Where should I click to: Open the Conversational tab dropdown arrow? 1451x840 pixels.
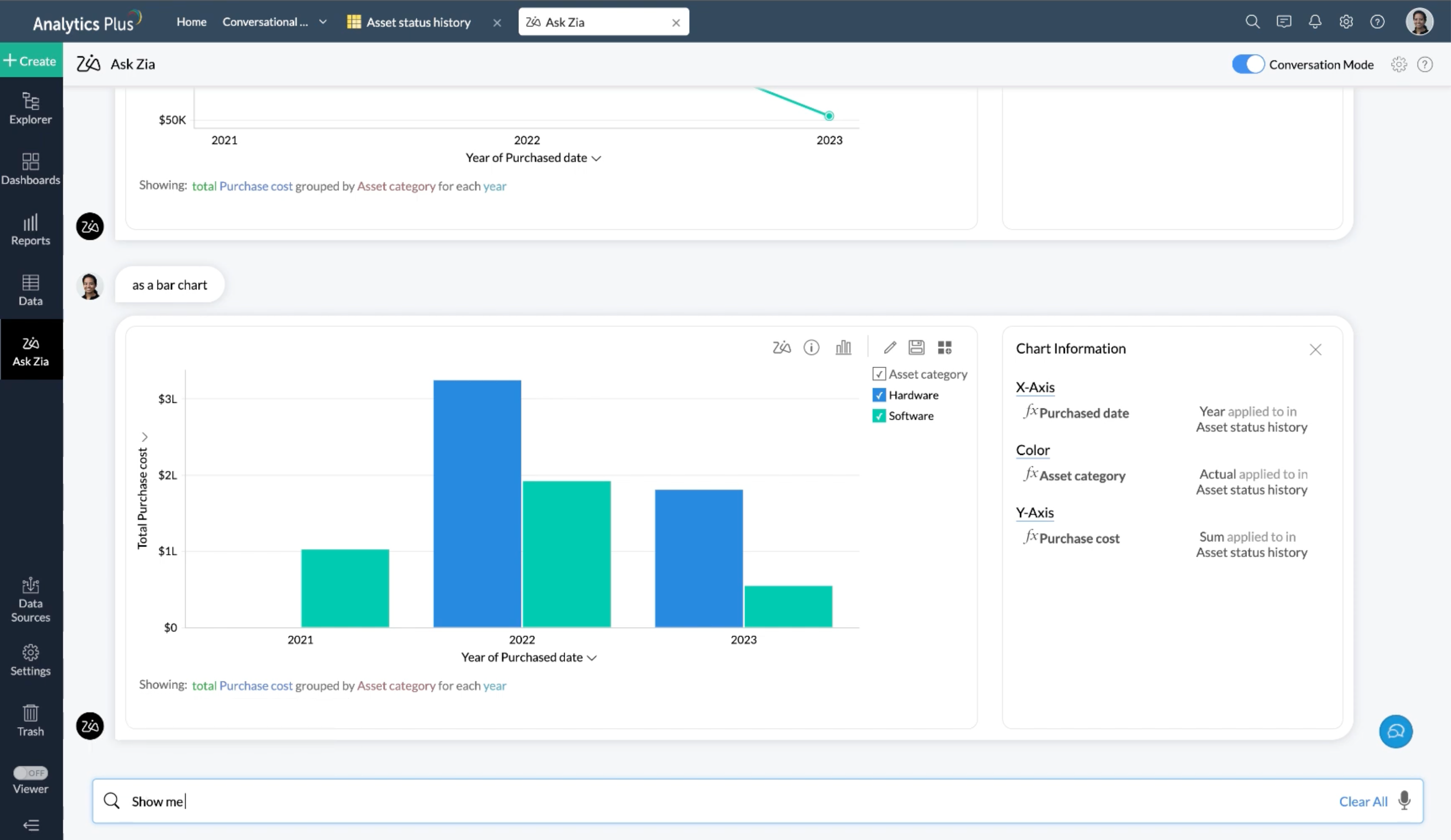point(323,22)
